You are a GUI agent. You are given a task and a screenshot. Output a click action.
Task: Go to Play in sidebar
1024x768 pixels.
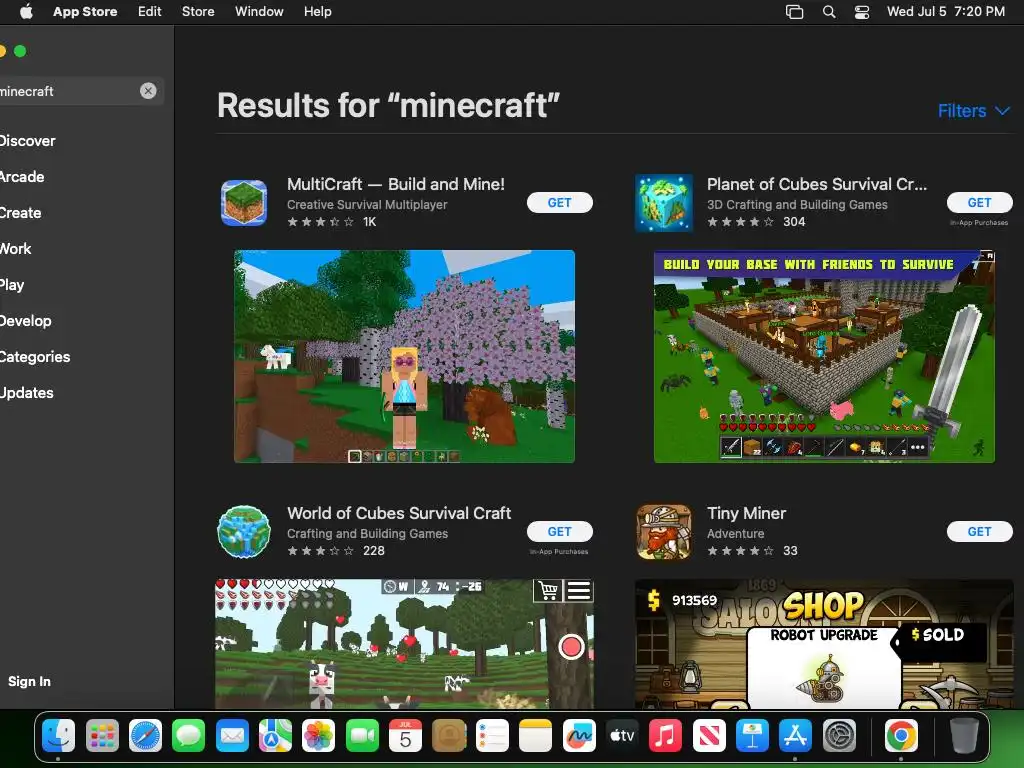(12, 285)
